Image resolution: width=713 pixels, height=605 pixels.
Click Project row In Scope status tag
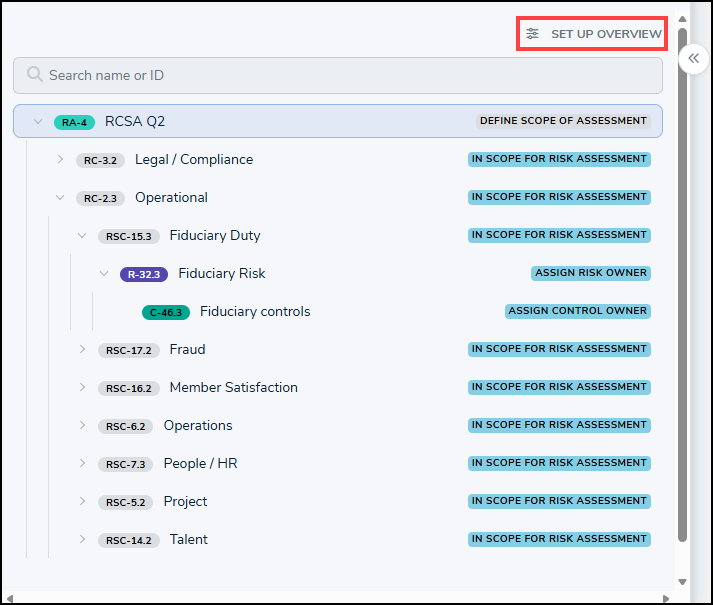coord(559,501)
